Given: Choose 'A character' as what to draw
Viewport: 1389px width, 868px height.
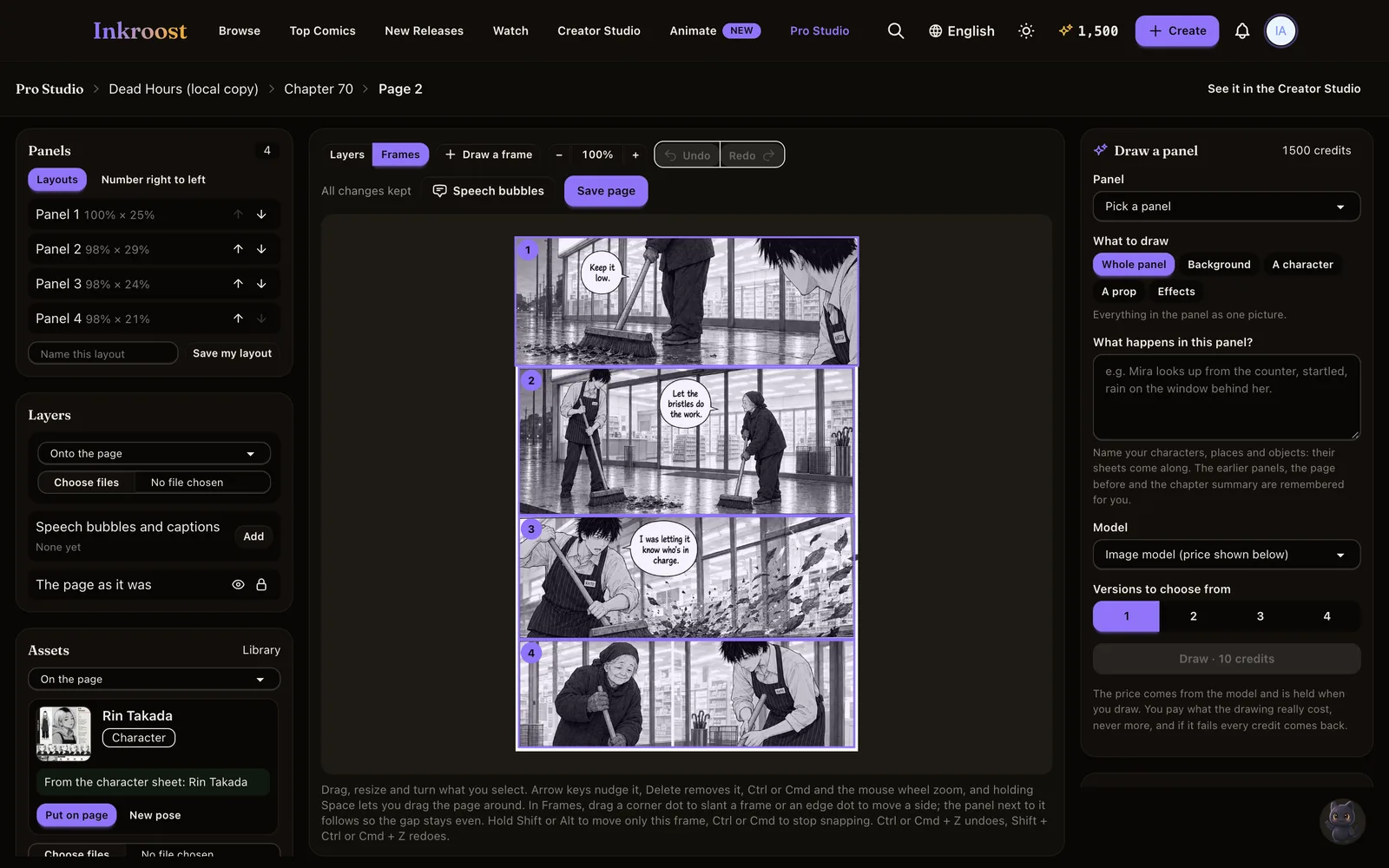Looking at the screenshot, I should click(x=1302, y=265).
